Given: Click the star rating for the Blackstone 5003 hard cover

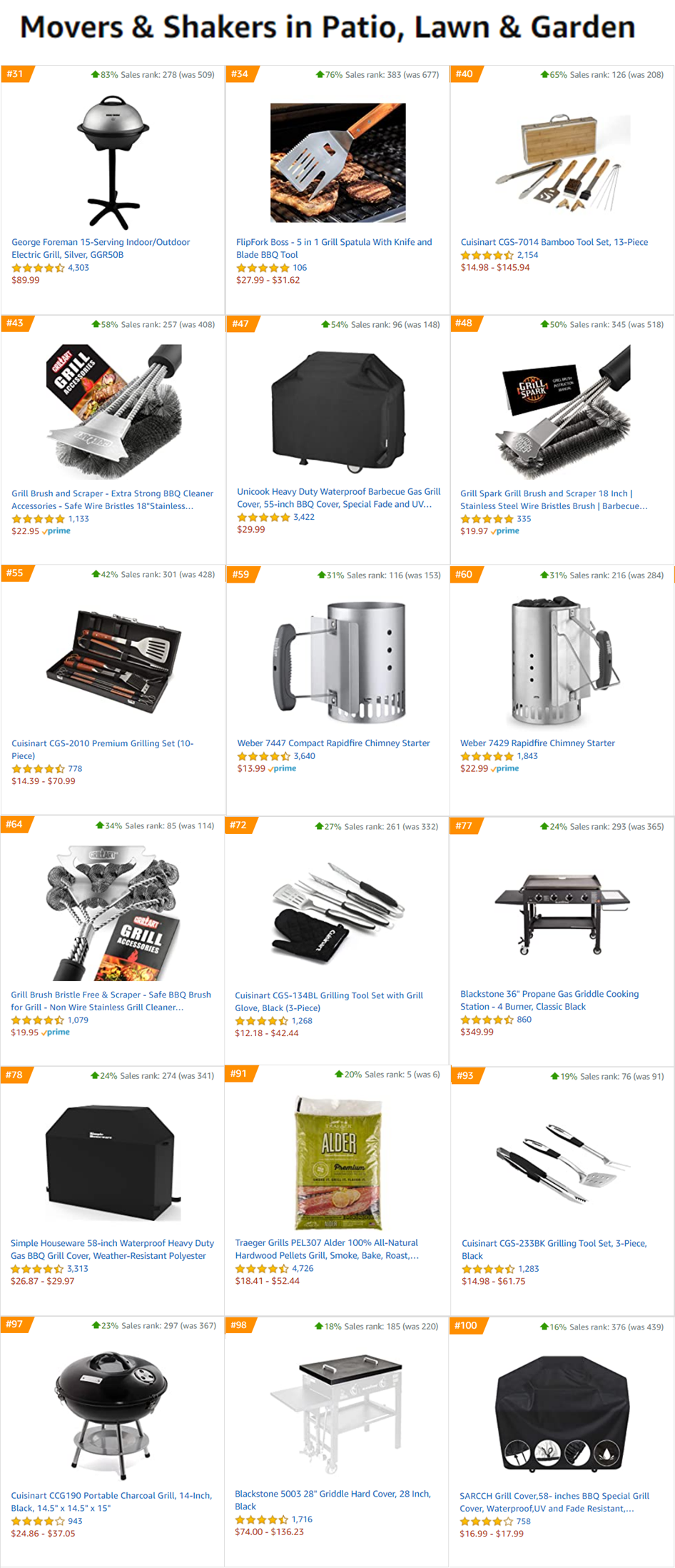Looking at the screenshot, I should pos(262,1519).
